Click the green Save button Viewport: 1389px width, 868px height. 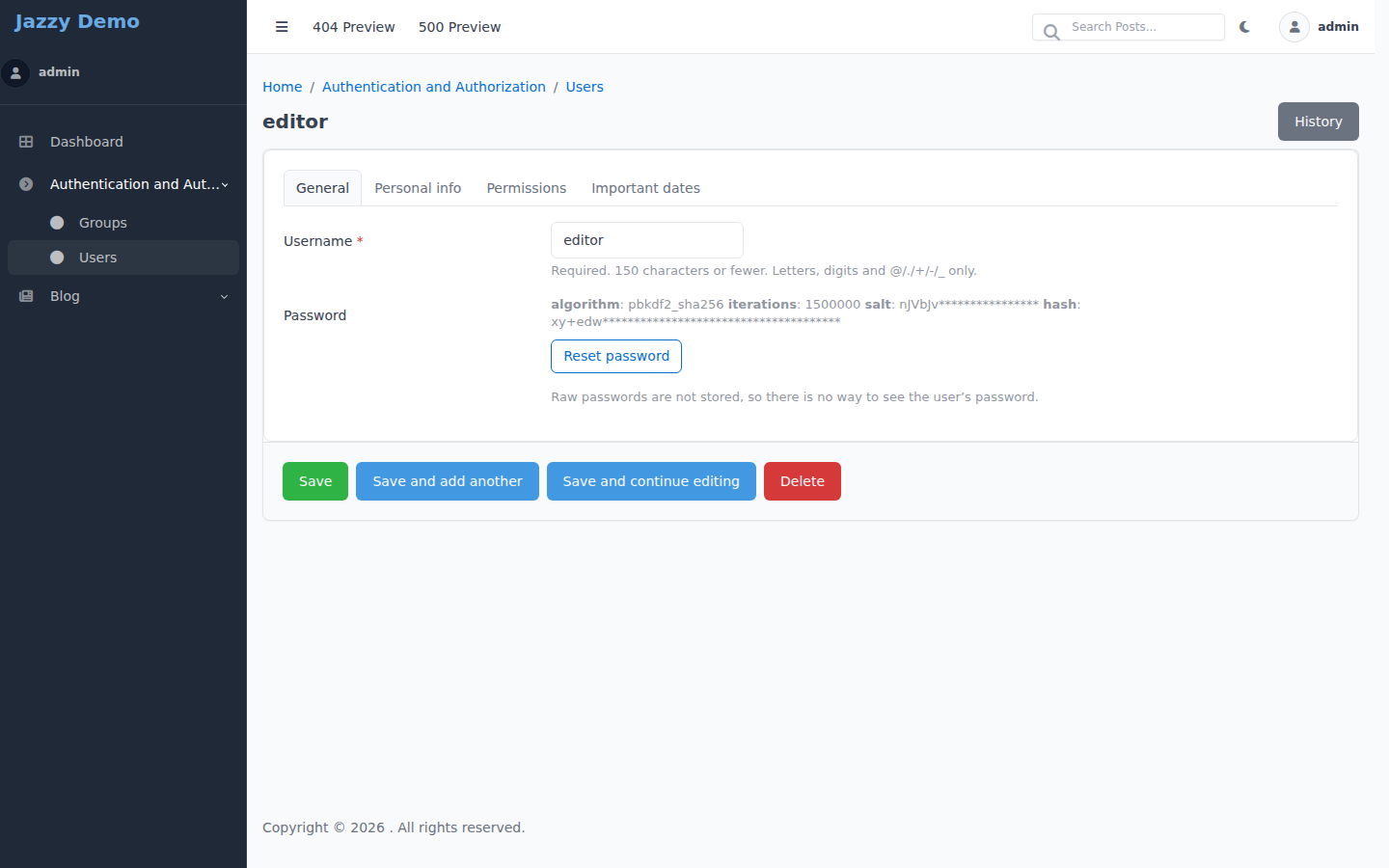(x=315, y=481)
